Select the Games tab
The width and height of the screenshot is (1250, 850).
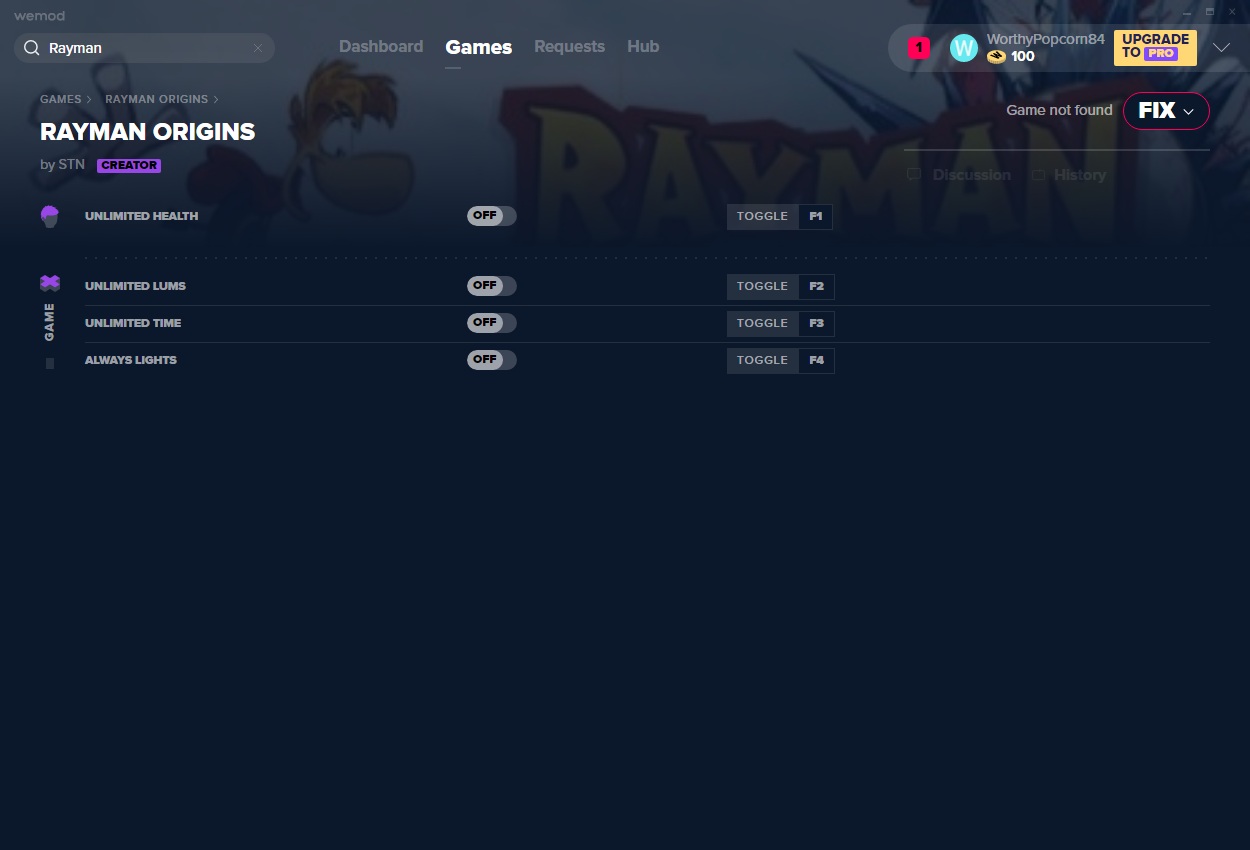pos(479,47)
